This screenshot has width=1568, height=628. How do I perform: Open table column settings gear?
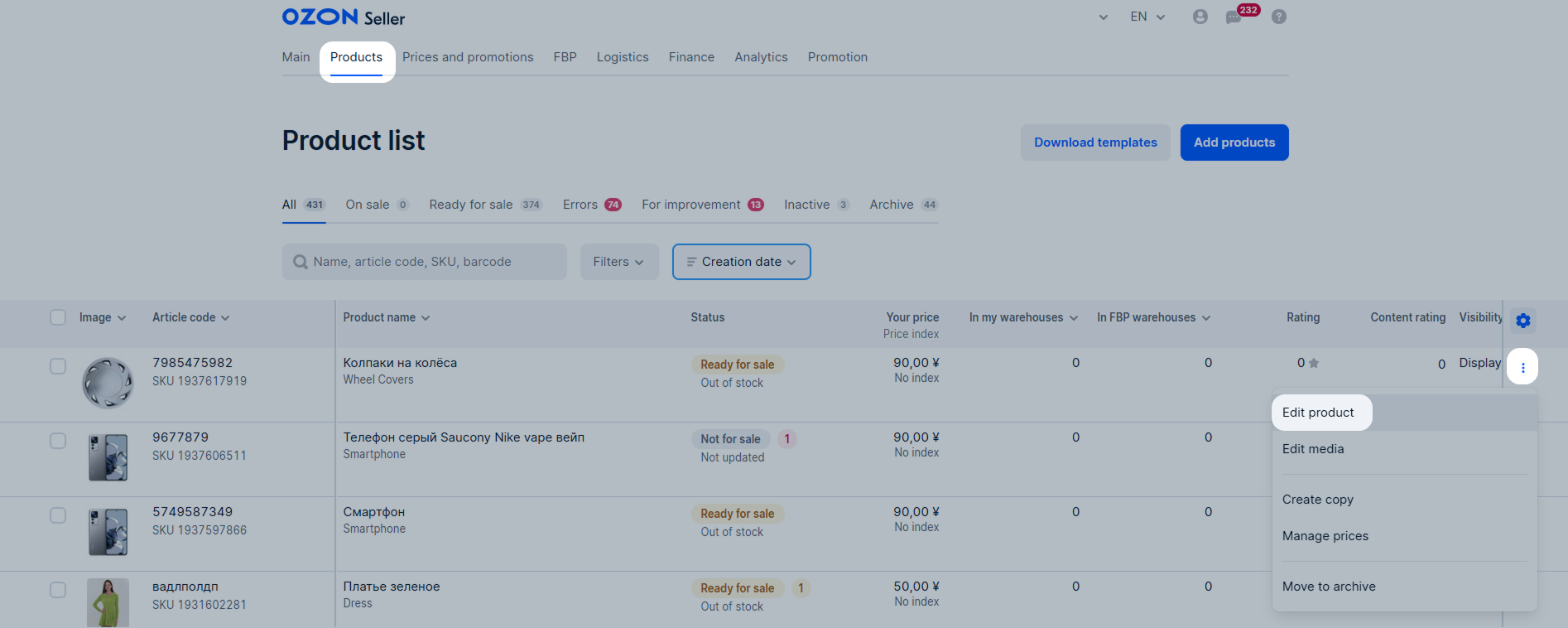[1522, 321]
